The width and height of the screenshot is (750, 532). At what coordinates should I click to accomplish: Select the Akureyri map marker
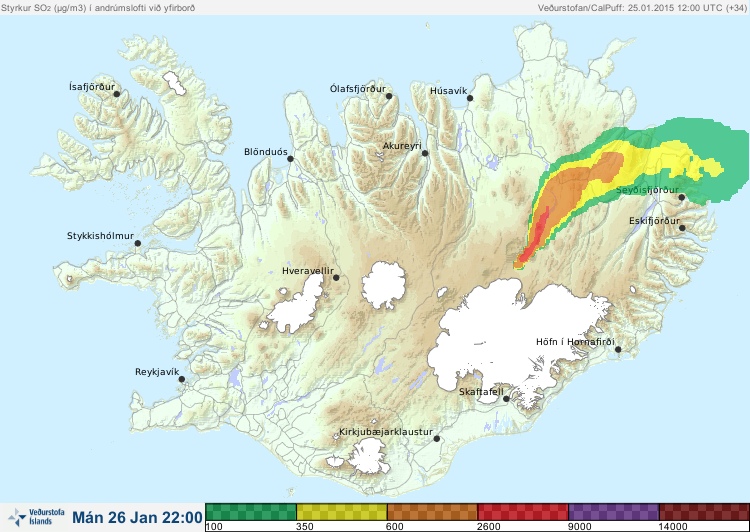coord(425,153)
